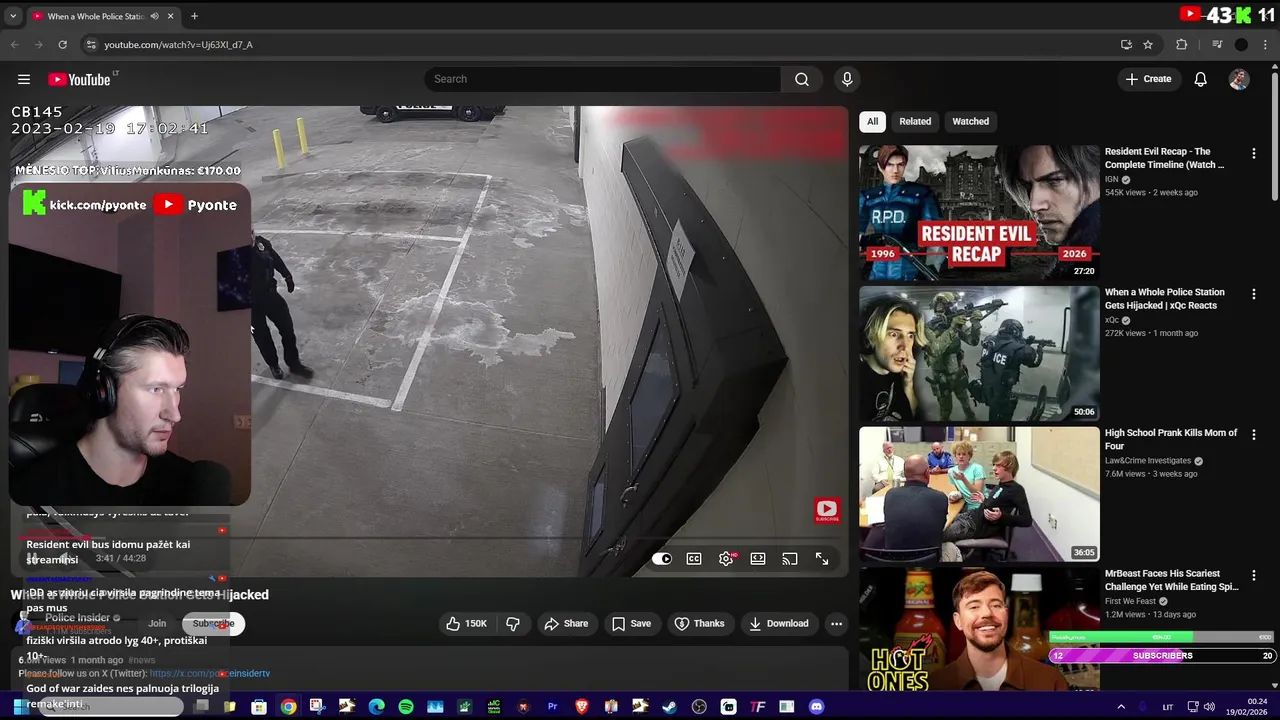Subscribe to the Police Insider channel

(213, 623)
